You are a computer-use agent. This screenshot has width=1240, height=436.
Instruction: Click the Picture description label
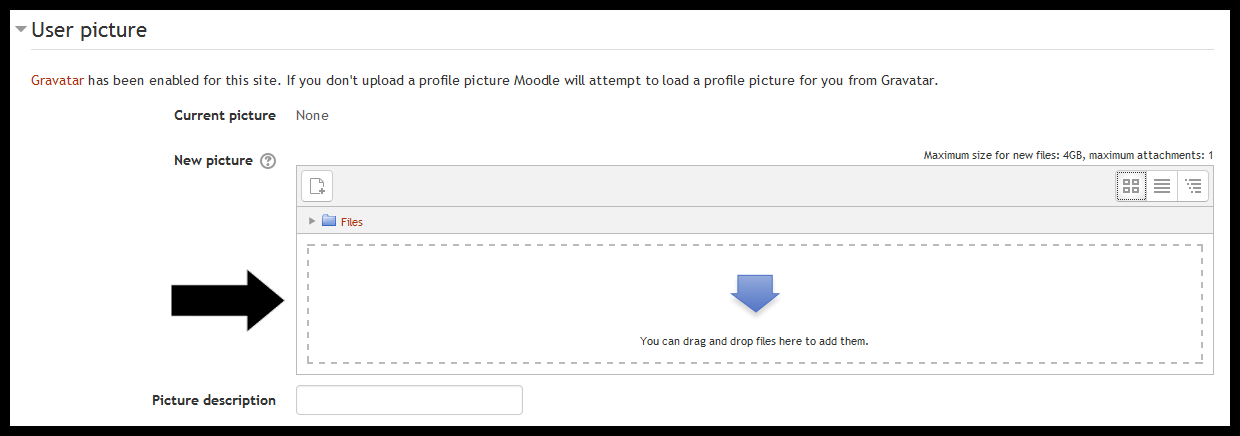[214, 400]
